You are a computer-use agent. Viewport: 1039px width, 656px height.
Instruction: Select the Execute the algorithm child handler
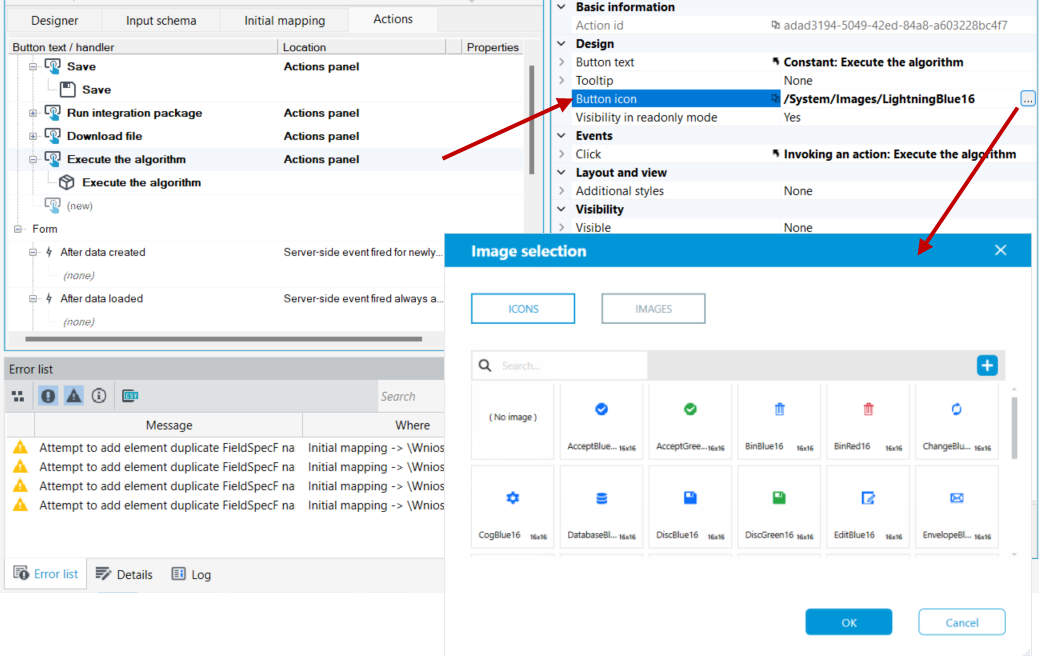click(x=141, y=182)
